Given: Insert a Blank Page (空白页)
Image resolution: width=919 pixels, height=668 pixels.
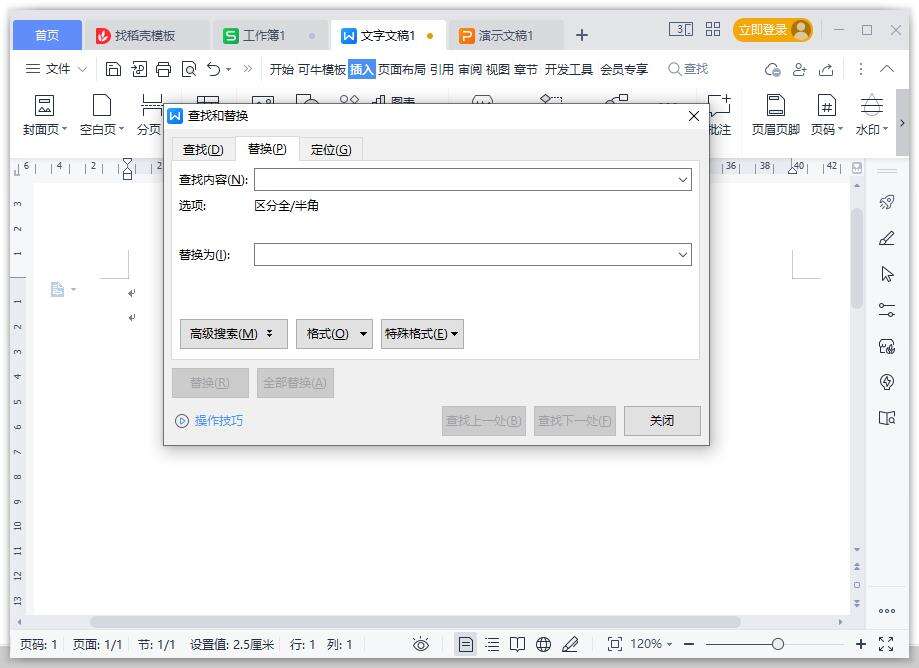Looking at the screenshot, I should coord(102,115).
